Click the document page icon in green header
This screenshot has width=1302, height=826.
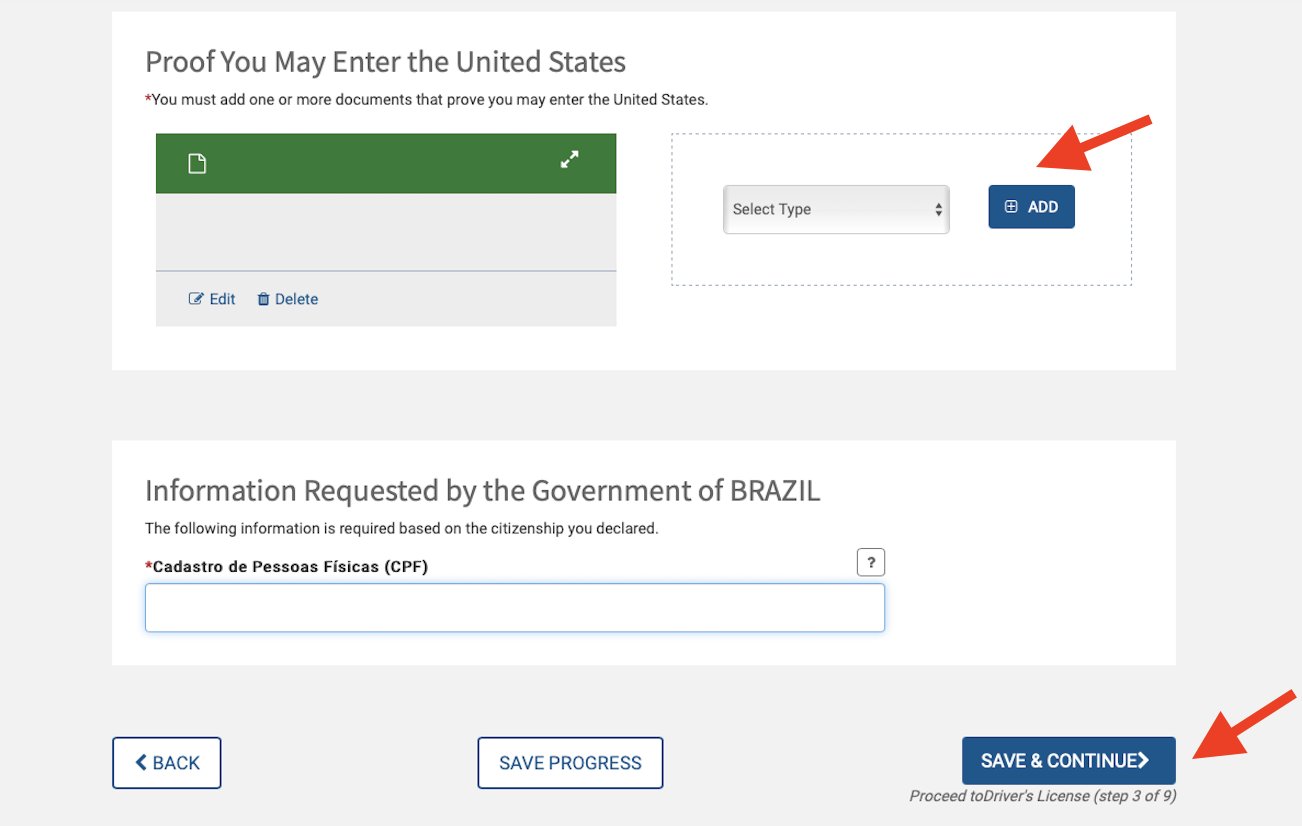(197, 163)
